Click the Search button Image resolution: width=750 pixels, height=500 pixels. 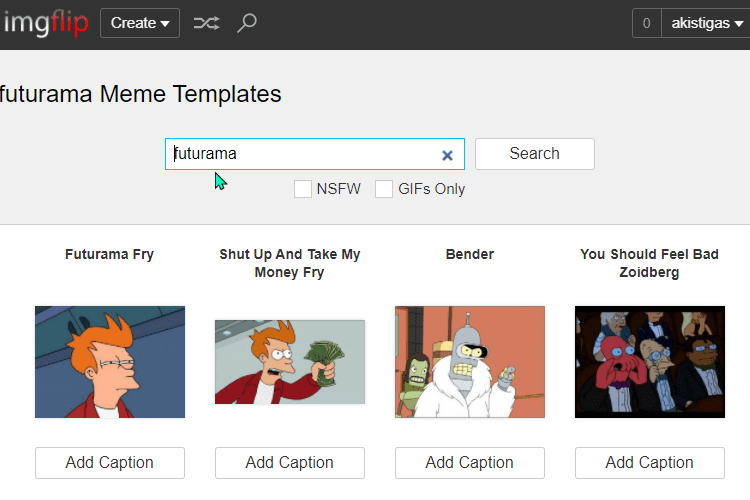(535, 154)
